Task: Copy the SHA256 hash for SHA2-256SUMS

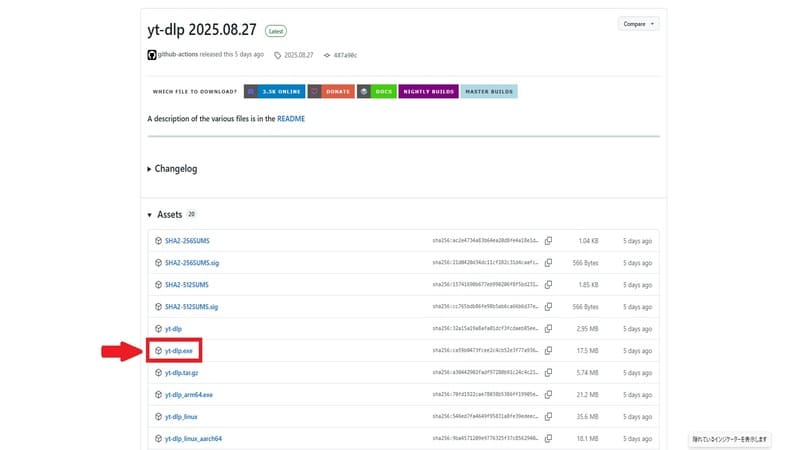Action: (548, 240)
